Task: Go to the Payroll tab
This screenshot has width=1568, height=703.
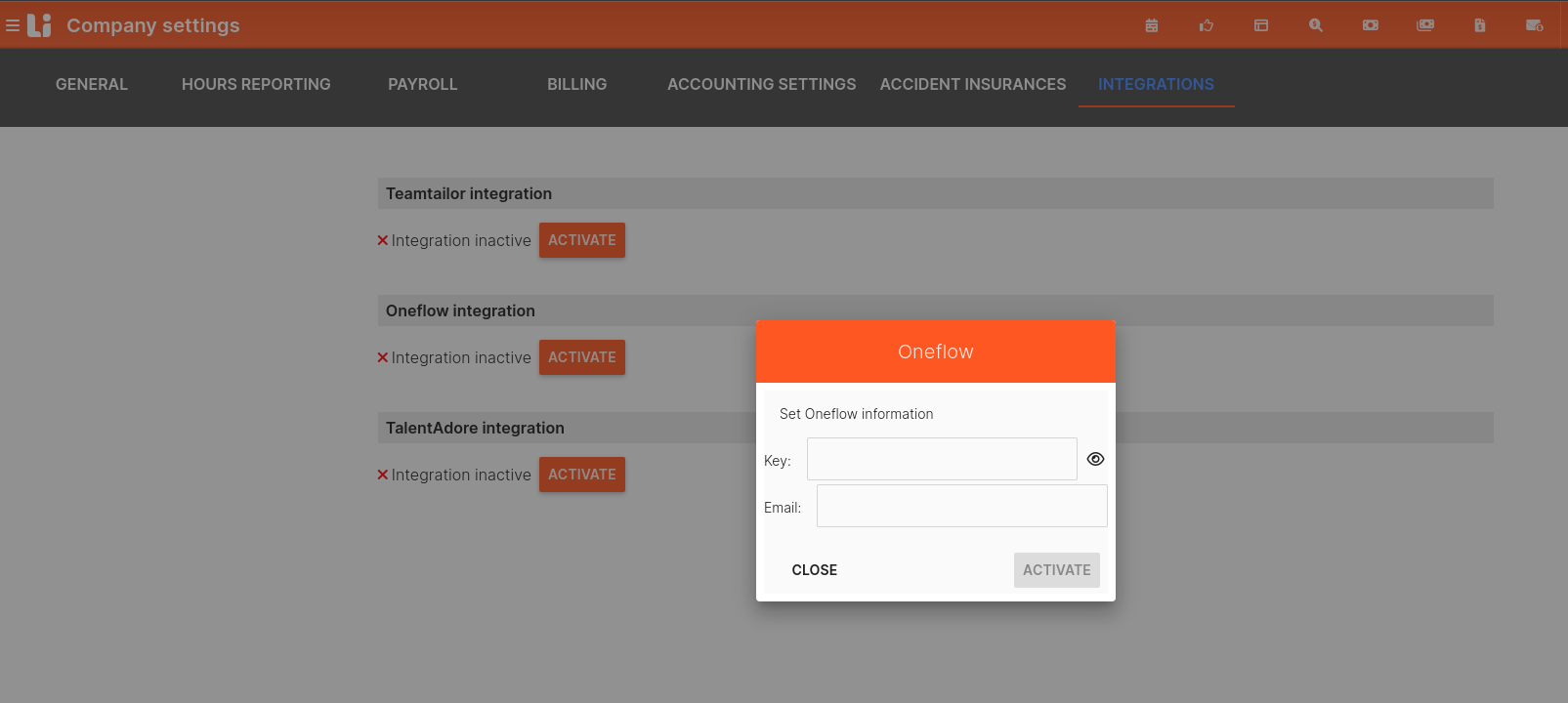Action: (x=422, y=84)
